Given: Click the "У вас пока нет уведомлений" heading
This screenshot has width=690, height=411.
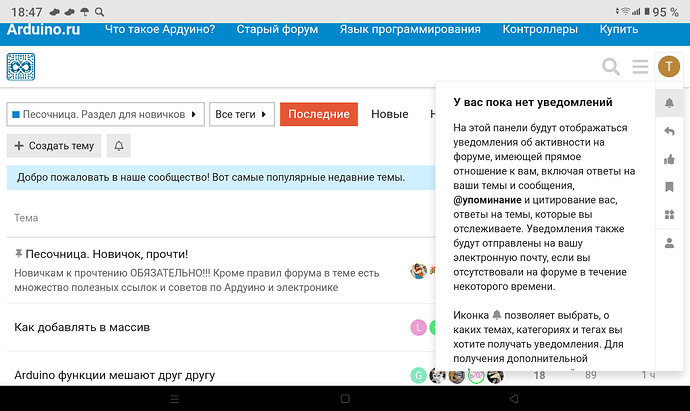Looking at the screenshot, I should coord(533,102).
